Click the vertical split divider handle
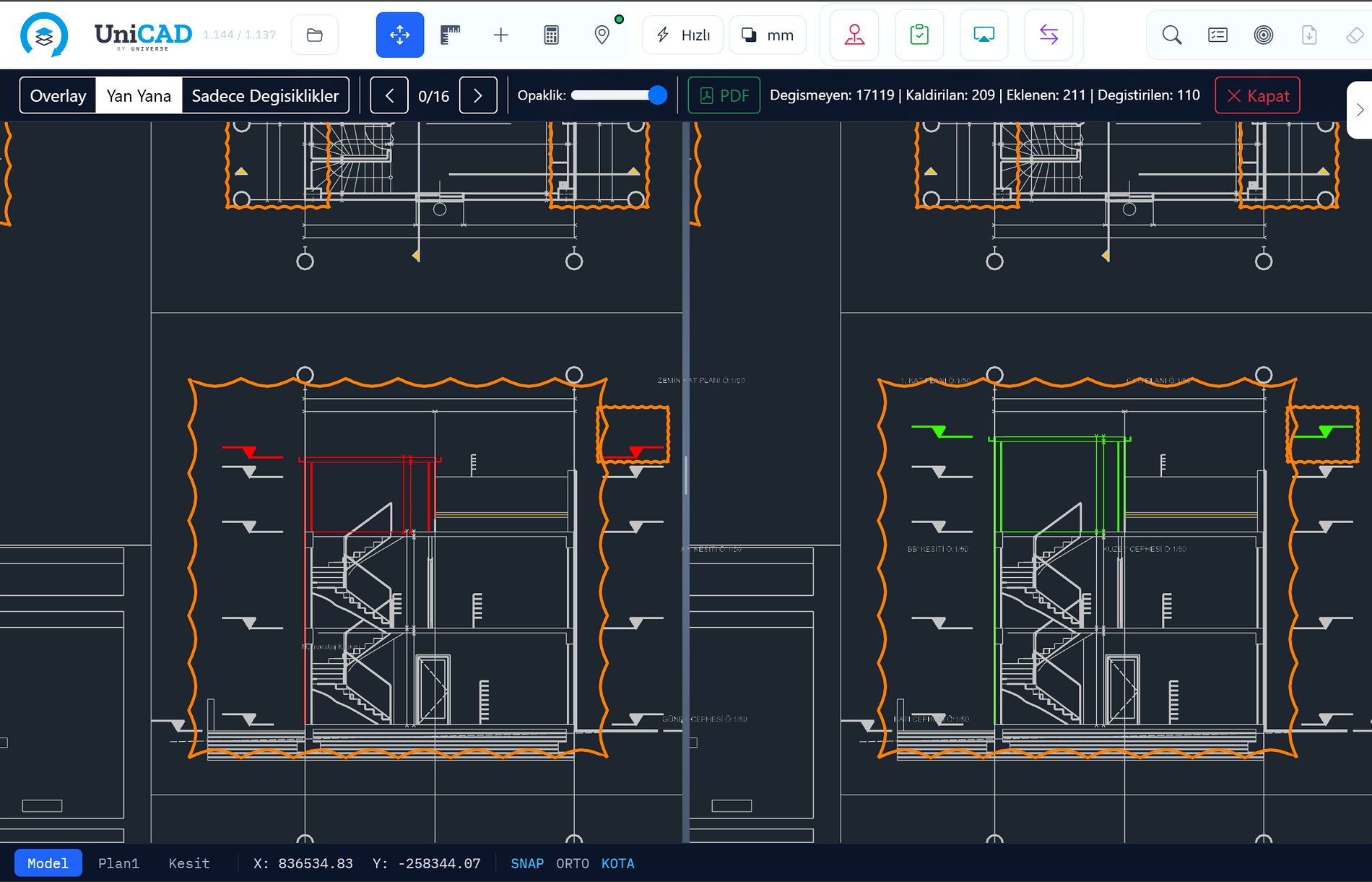The height and width of the screenshot is (882, 1372). 685,475
